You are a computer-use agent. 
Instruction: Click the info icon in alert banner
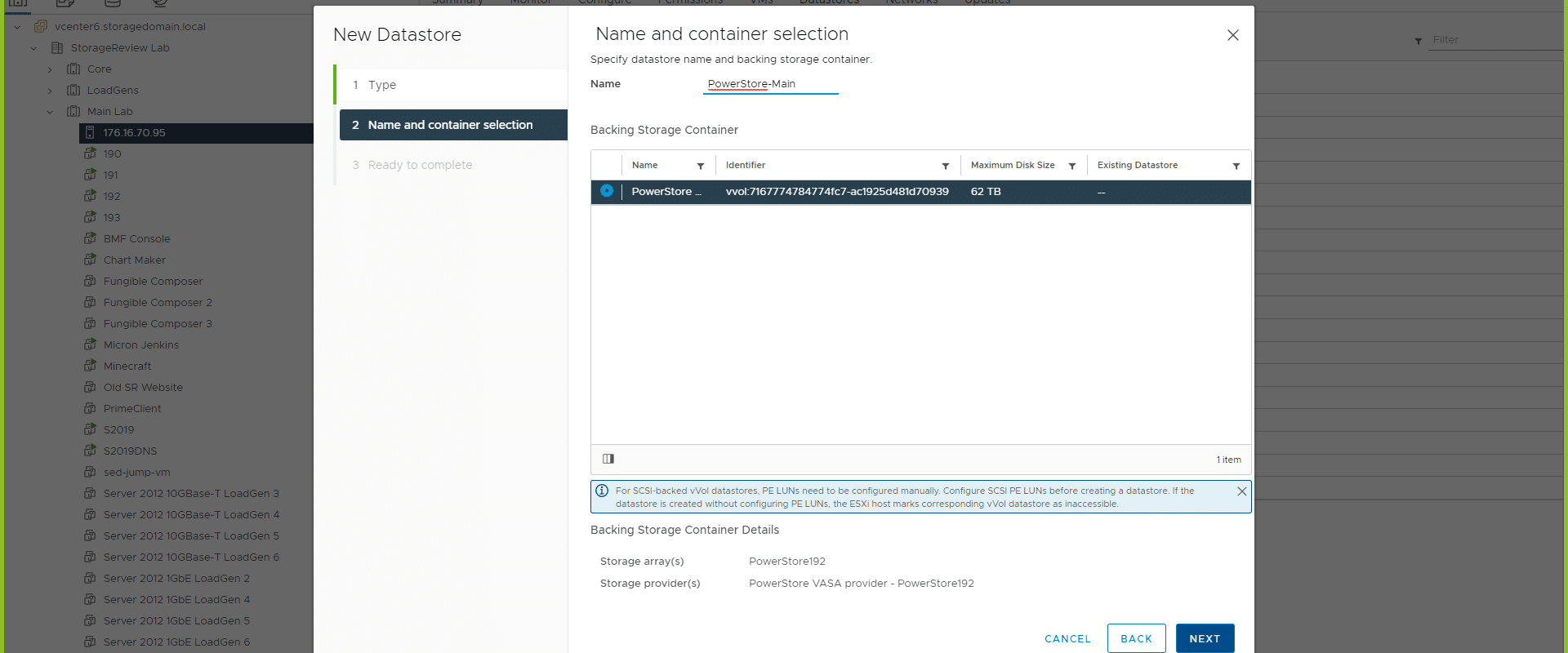coord(602,491)
